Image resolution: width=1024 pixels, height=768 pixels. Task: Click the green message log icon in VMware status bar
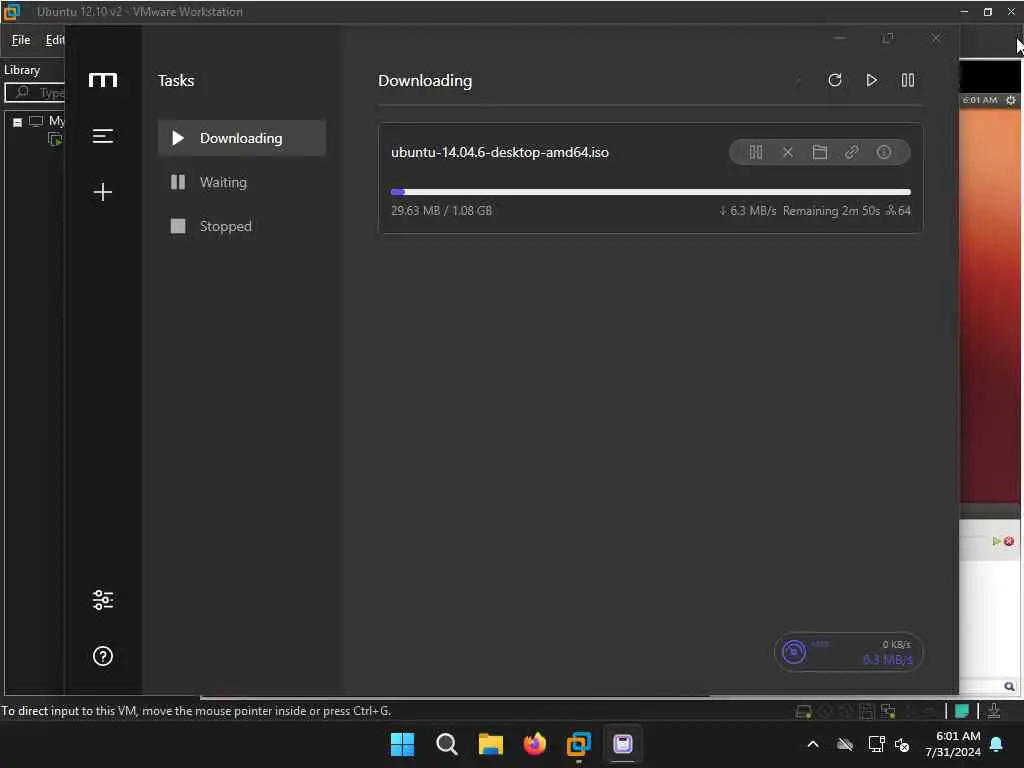pyautogui.click(x=961, y=711)
